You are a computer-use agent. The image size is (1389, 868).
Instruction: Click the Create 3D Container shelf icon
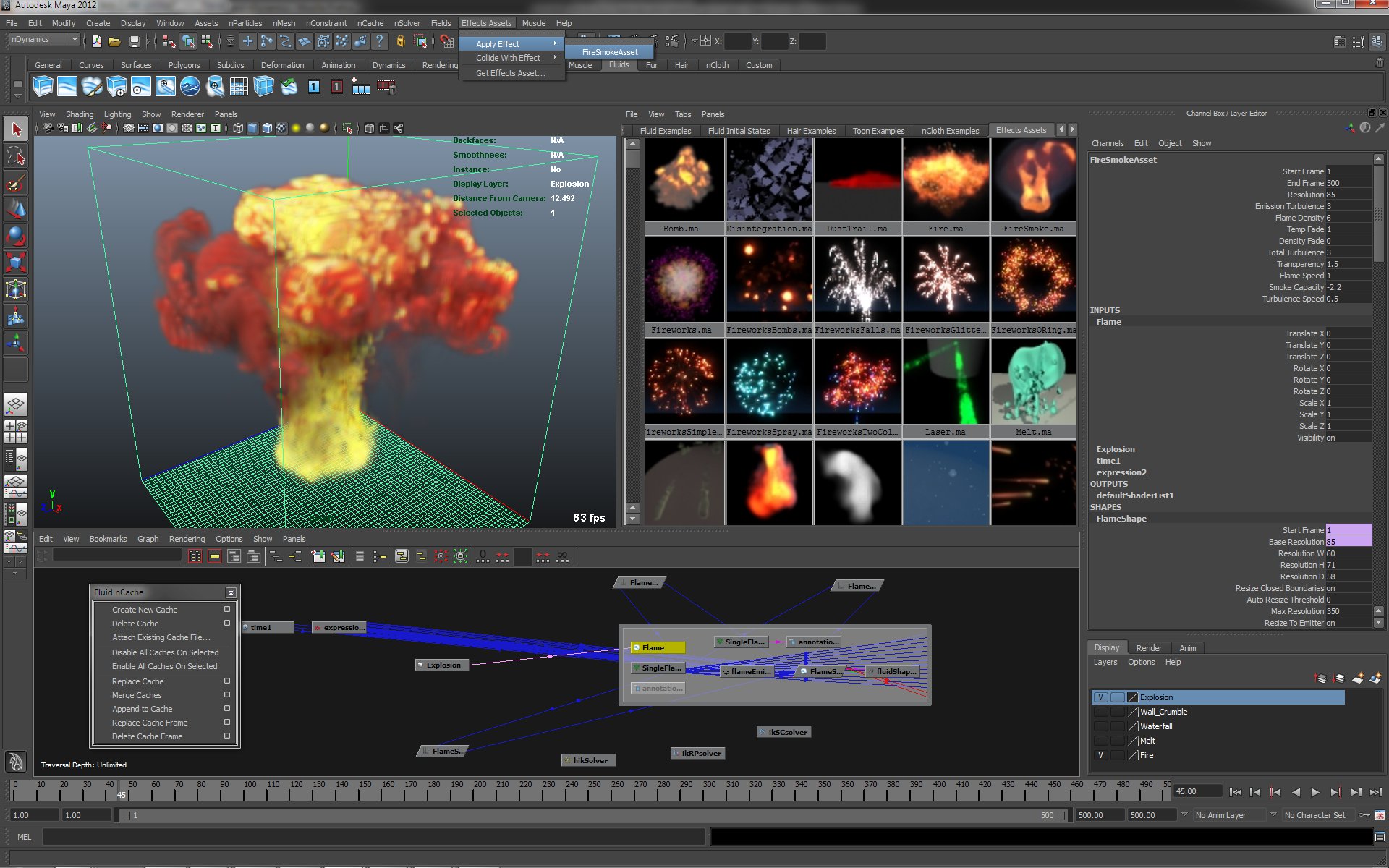(x=43, y=87)
